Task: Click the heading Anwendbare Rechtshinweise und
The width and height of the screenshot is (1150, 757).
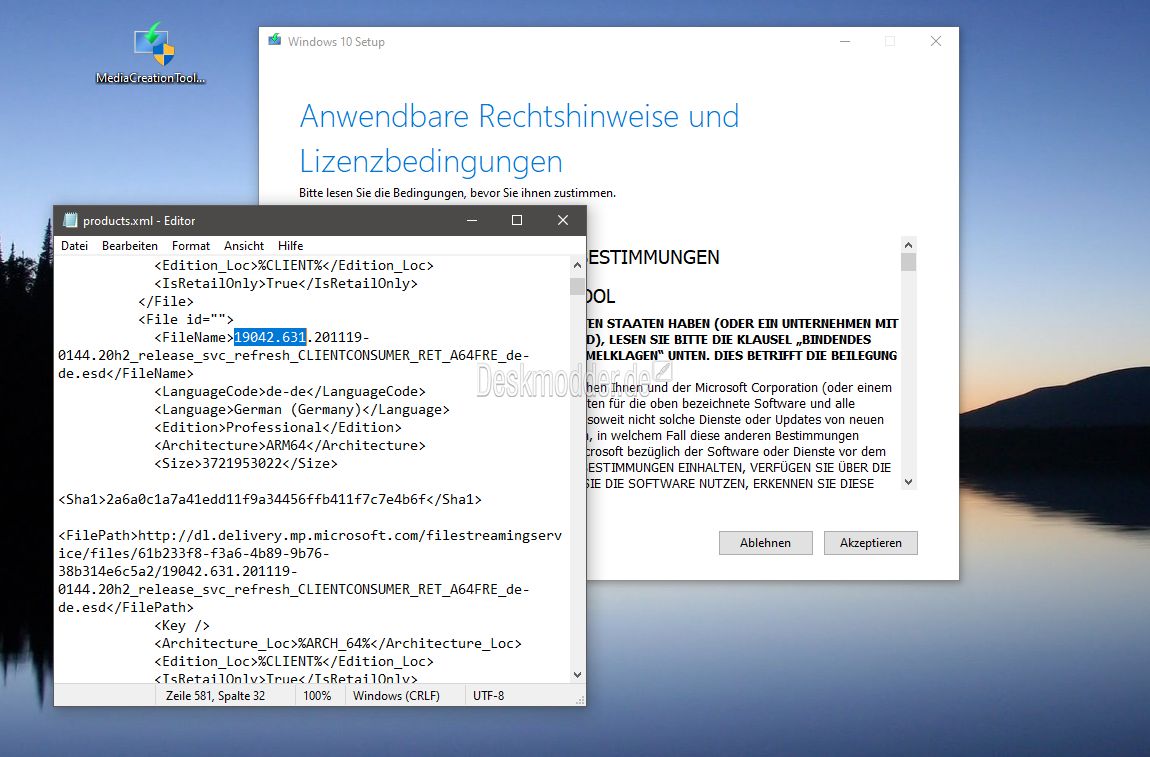Action: pyautogui.click(x=519, y=116)
